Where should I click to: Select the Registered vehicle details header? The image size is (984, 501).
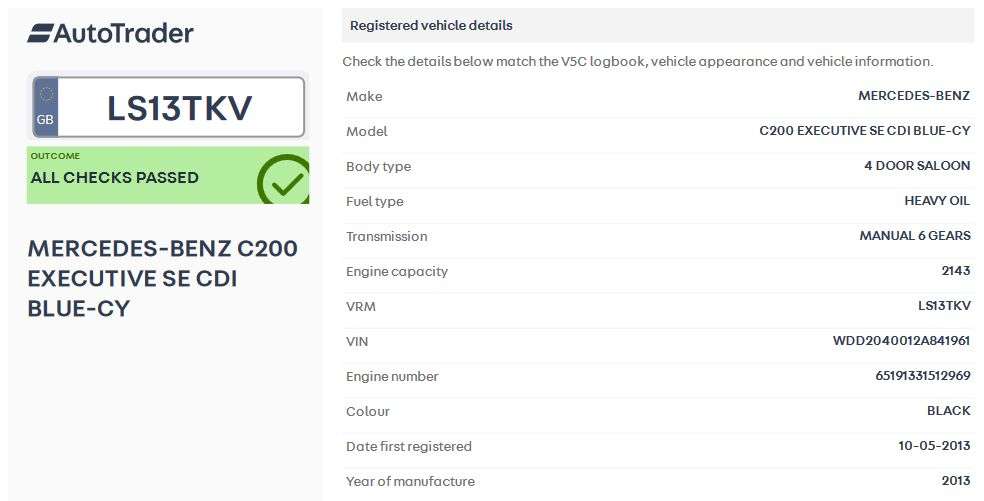pyautogui.click(x=431, y=25)
